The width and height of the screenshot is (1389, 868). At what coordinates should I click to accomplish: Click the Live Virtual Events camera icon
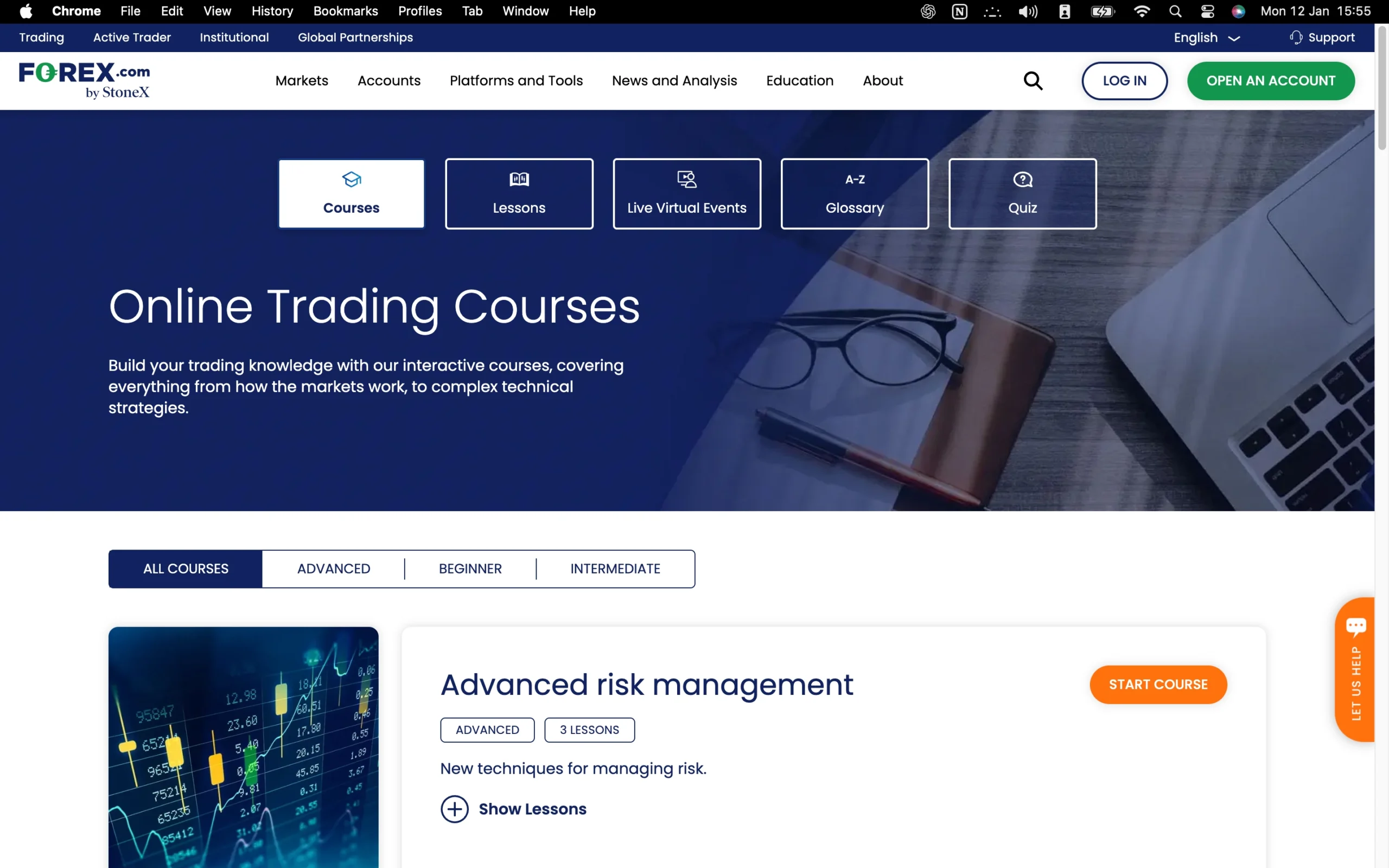pyautogui.click(x=686, y=178)
